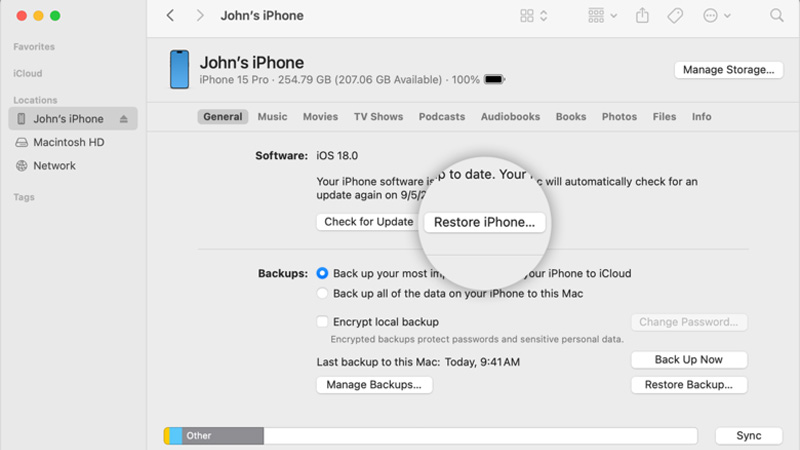Select Macintosh HD in sidebar

pyautogui.click(x=68, y=142)
